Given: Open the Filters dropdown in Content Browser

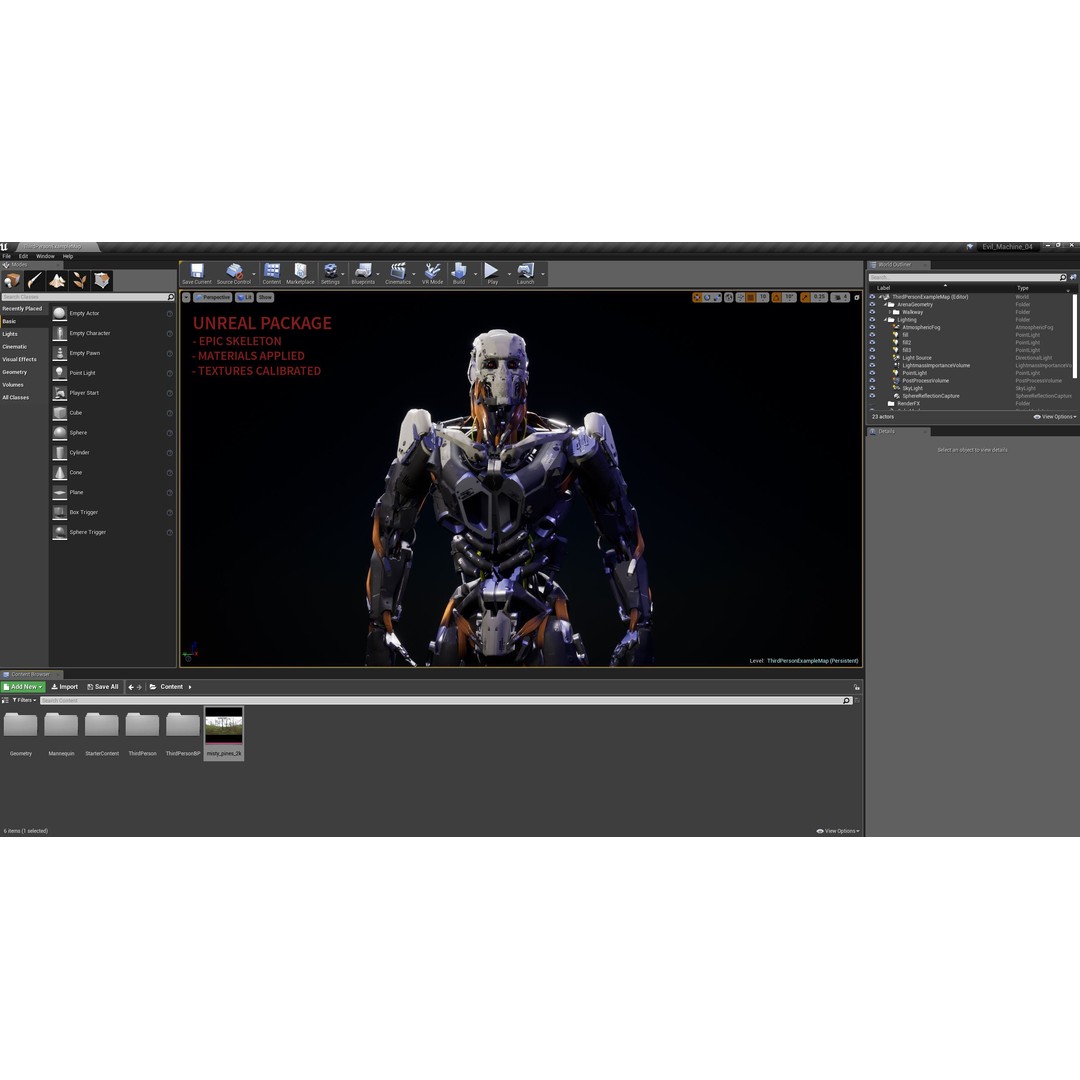Looking at the screenshot, I should tap(24, 700).
